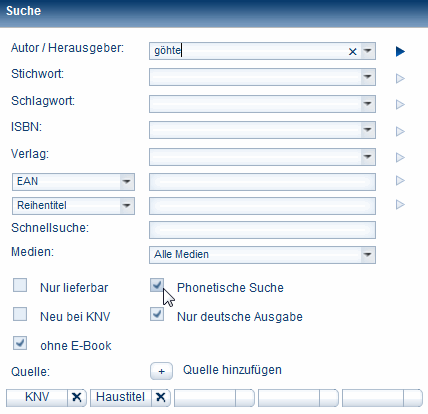Tick the Neu bei KNV checkbox
Viewport: 428px width, 414px height.
20,314
